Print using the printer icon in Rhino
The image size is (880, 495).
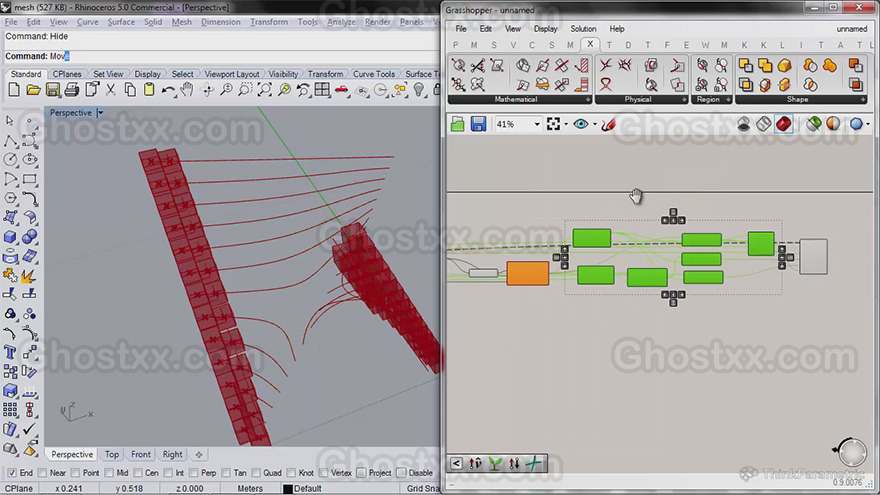[x=72, y=90]
